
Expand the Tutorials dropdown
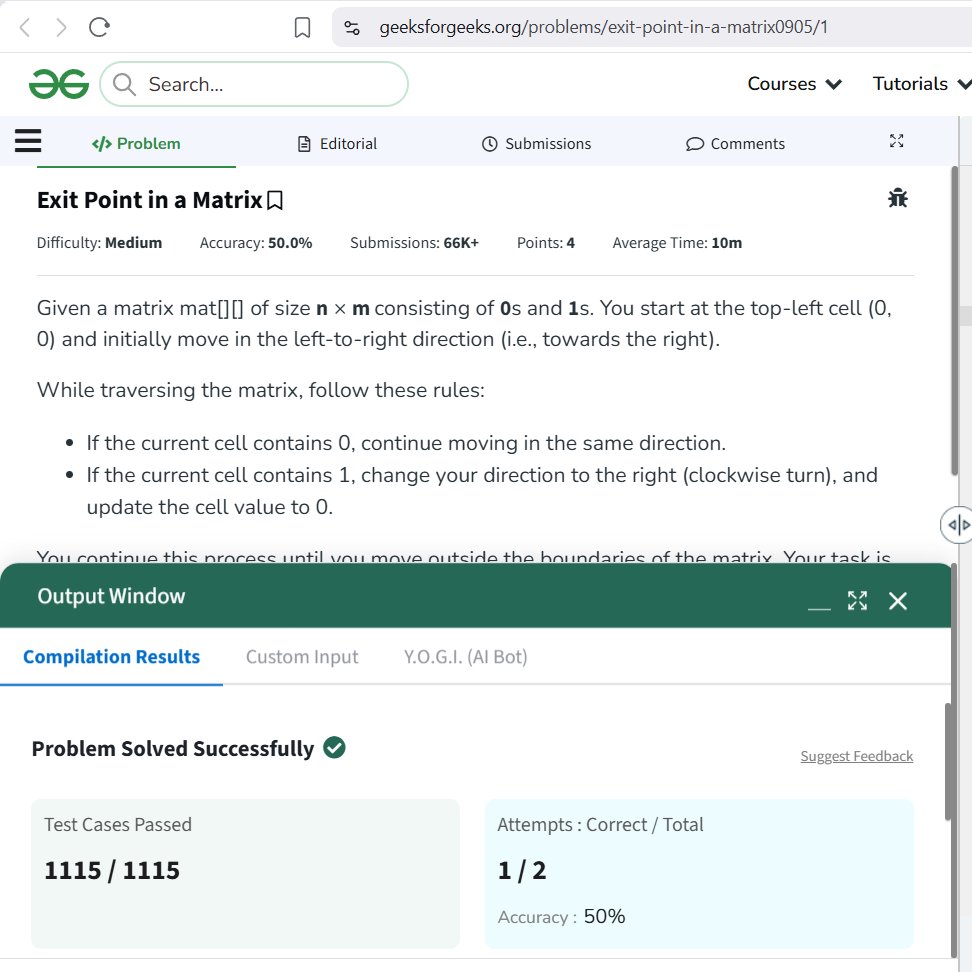[x=922, y=84]
